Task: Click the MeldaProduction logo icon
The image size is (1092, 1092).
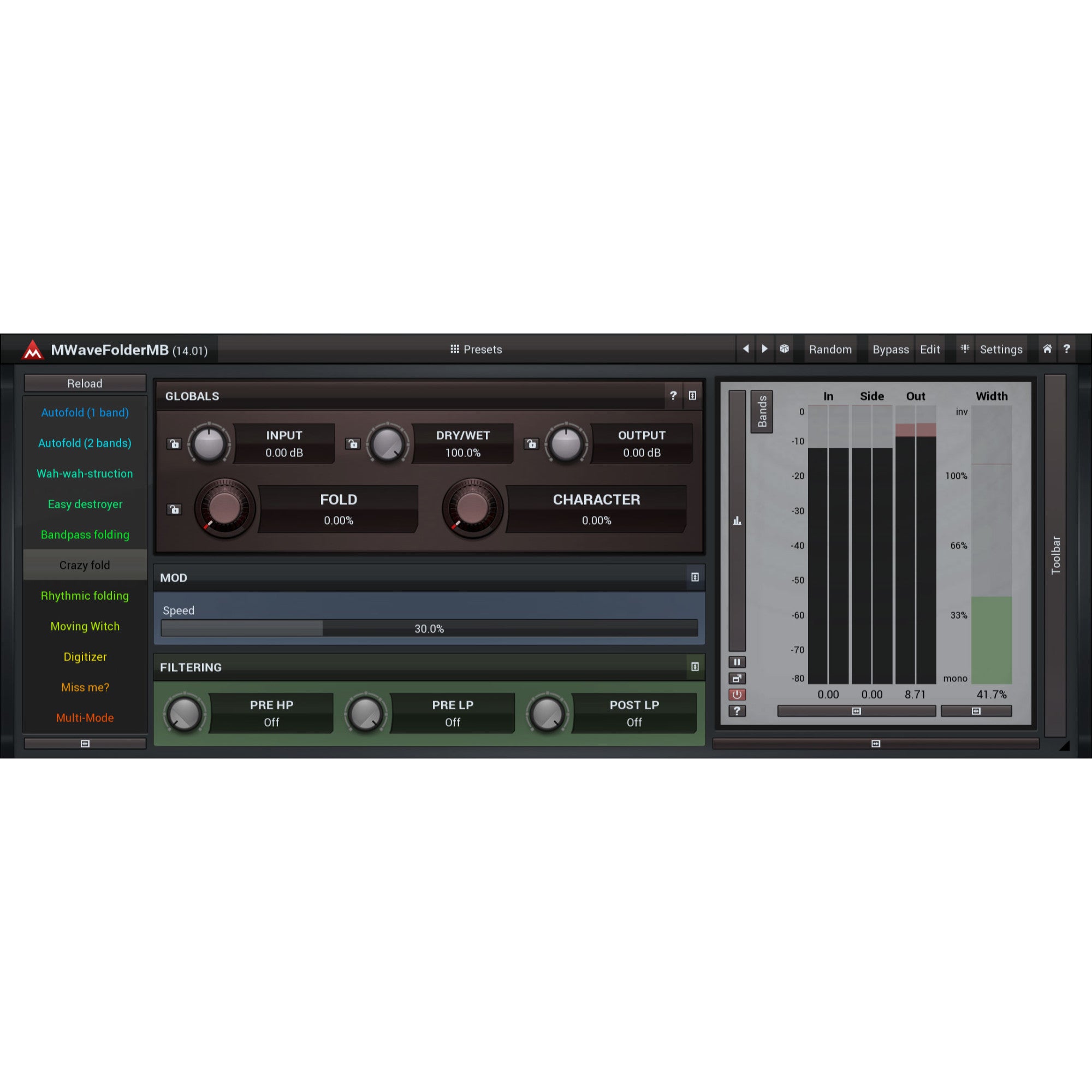Action: tap(32, 350)
